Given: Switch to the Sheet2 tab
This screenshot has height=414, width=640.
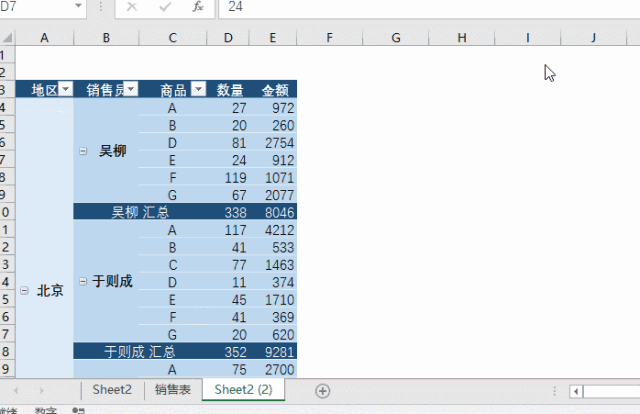Looking at the screenshot, I should pos(112,389).
